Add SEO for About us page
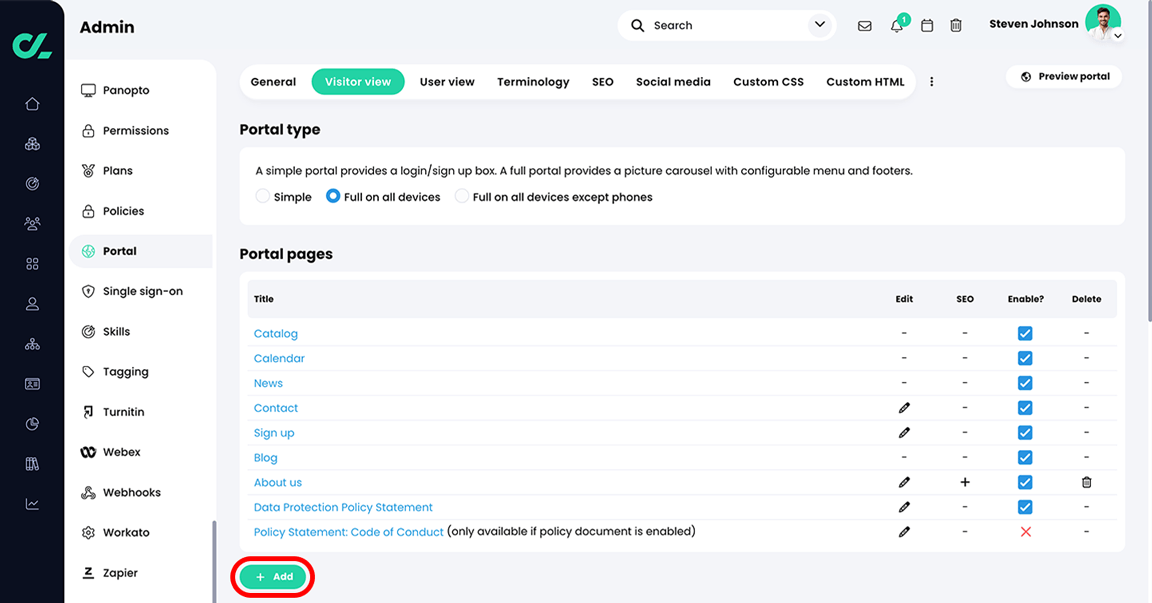This screenshot has height=603, width=1152. [x=965, y=483]
